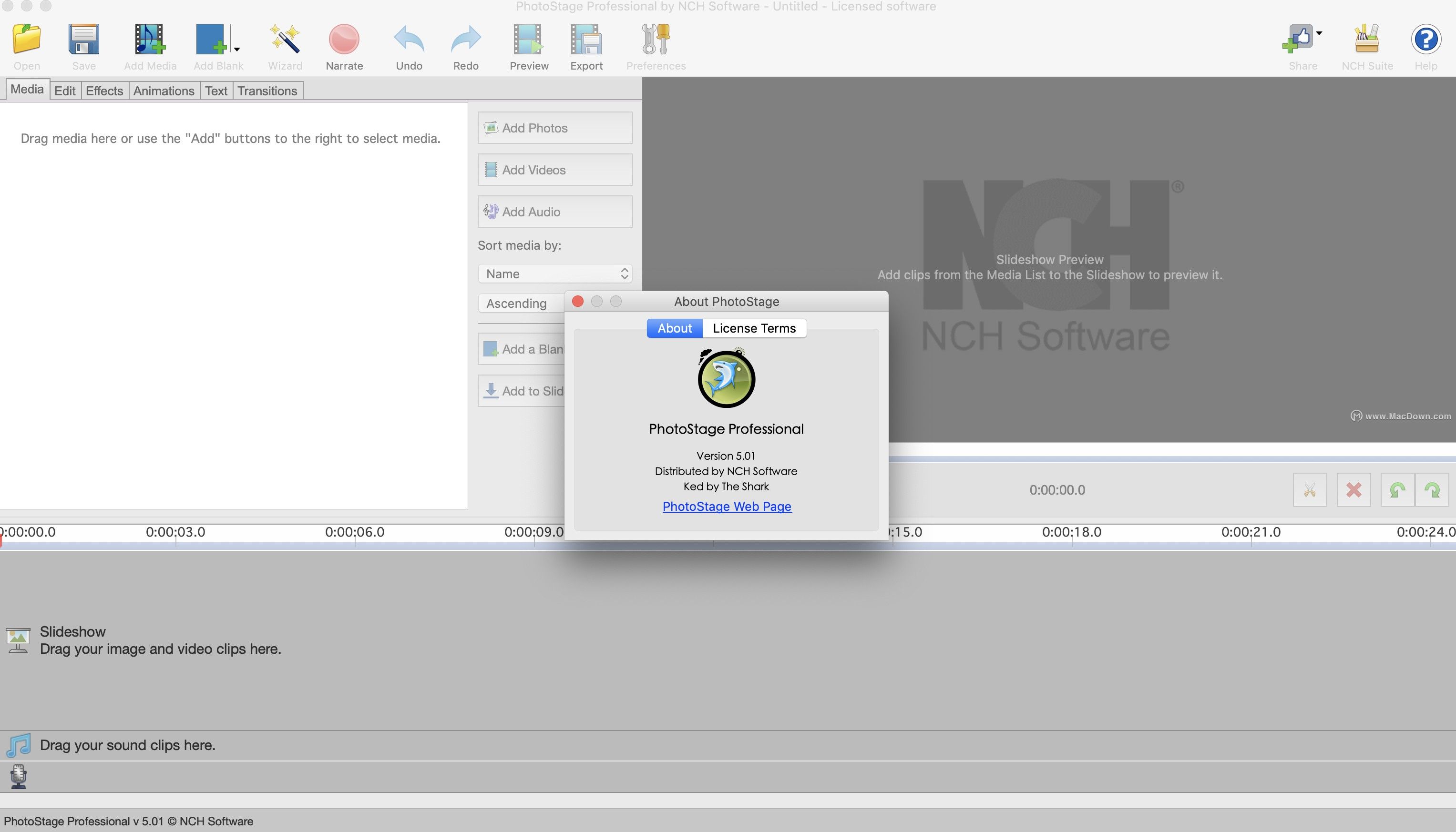Open the Export slideshow tool
1456x832 pixels.
pyautogui.click(x=586, y=39)
